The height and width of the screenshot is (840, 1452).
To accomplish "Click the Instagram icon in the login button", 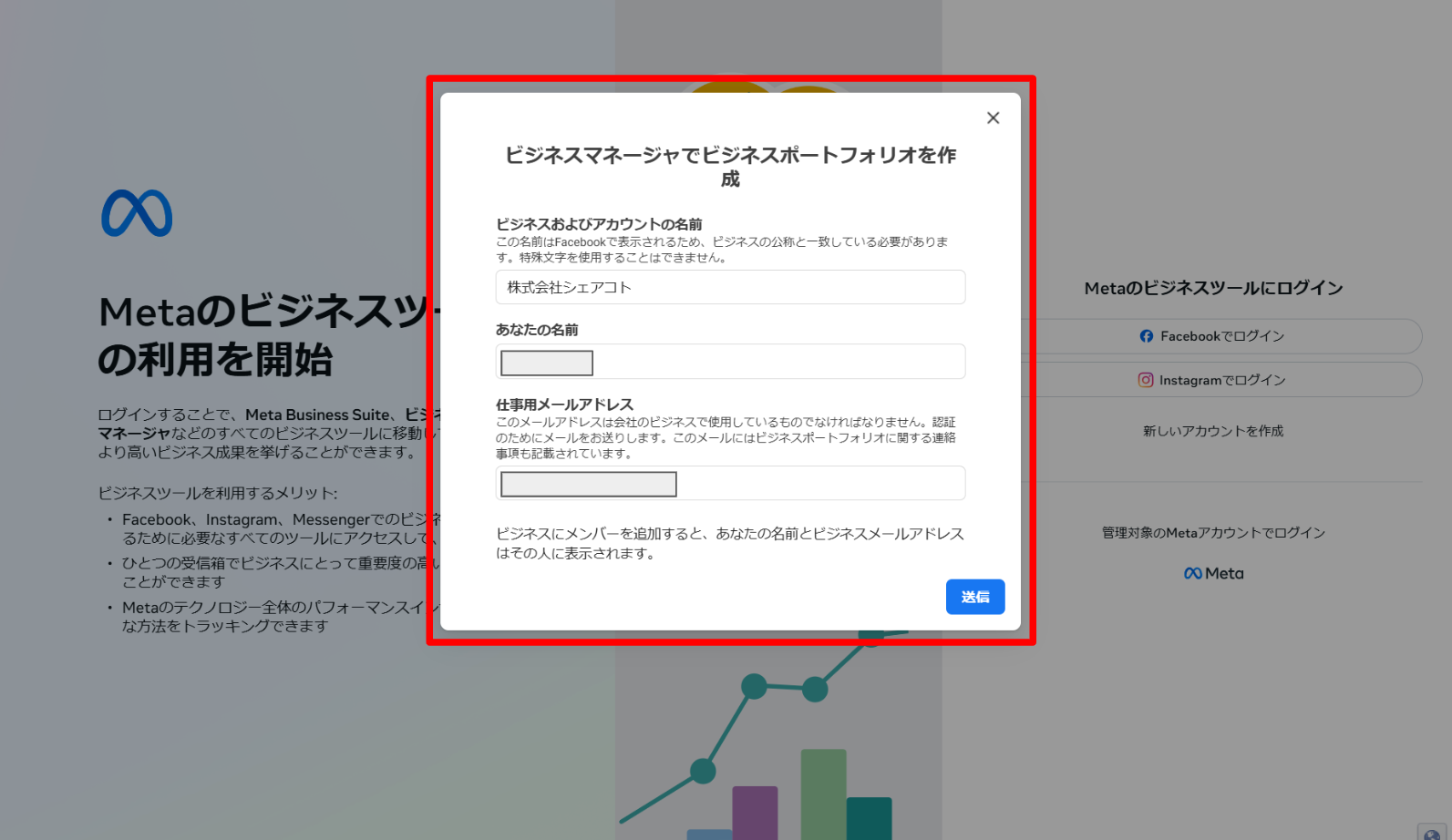I will pos(1146,380).
